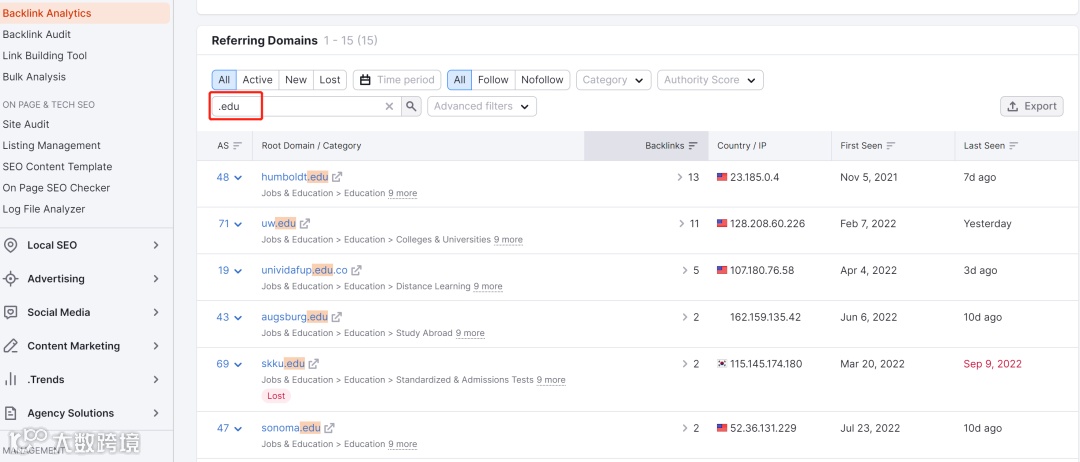Click the Advertising target icon
This screenshot has width=1080, height=462.
[10, 279]
